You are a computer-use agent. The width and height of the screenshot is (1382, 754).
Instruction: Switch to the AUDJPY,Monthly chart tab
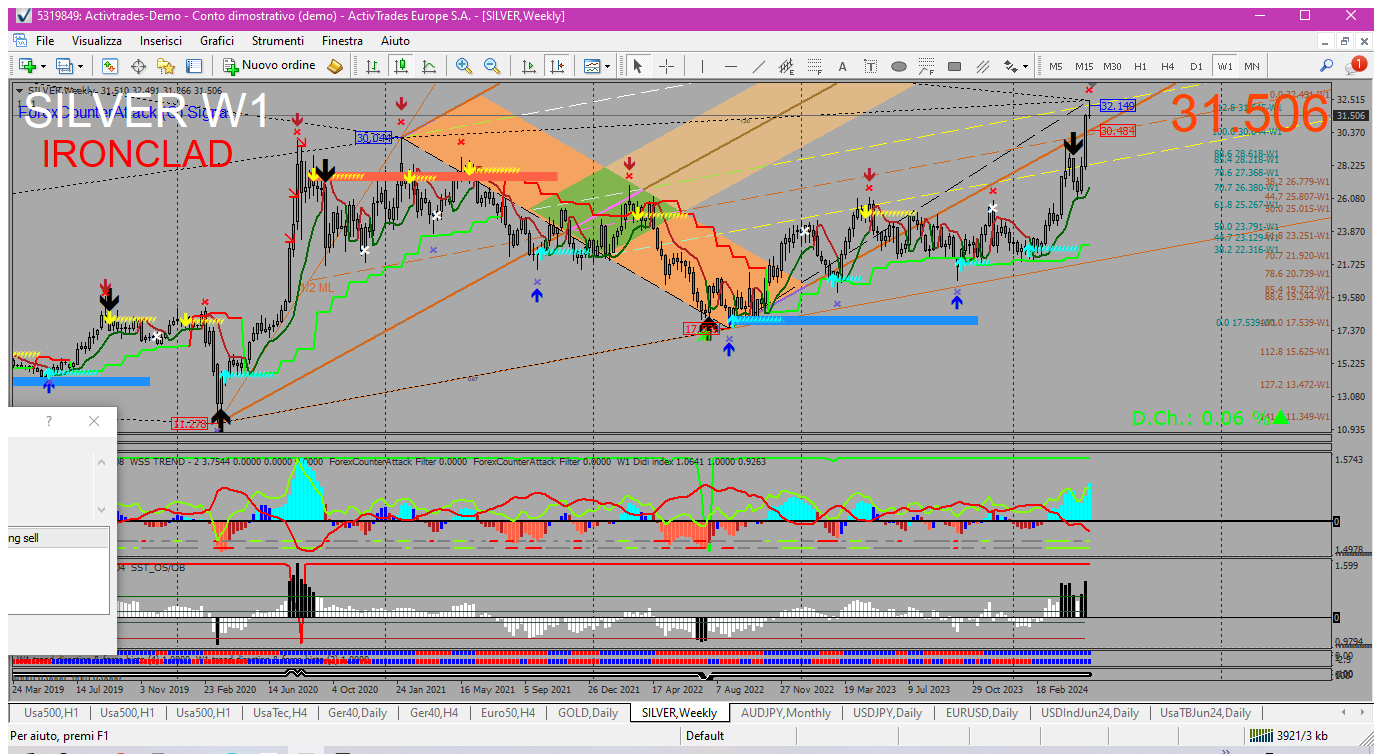coord(786,713)
